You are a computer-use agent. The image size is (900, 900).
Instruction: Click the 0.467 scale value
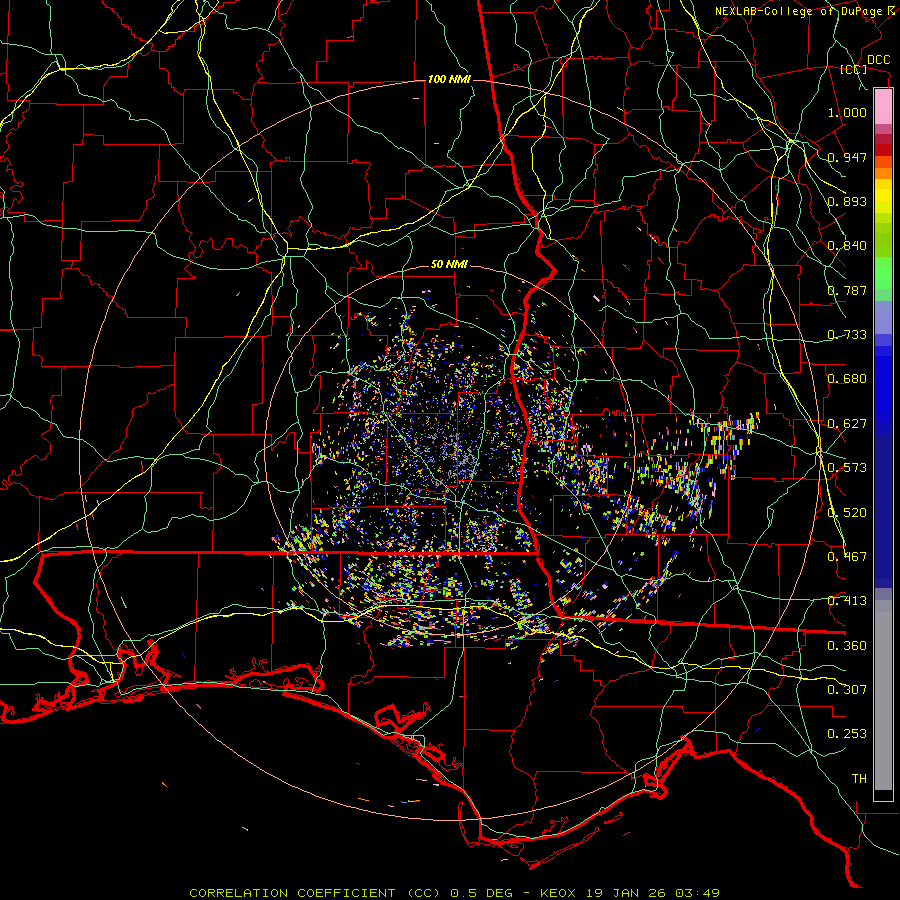click(847, 557)
